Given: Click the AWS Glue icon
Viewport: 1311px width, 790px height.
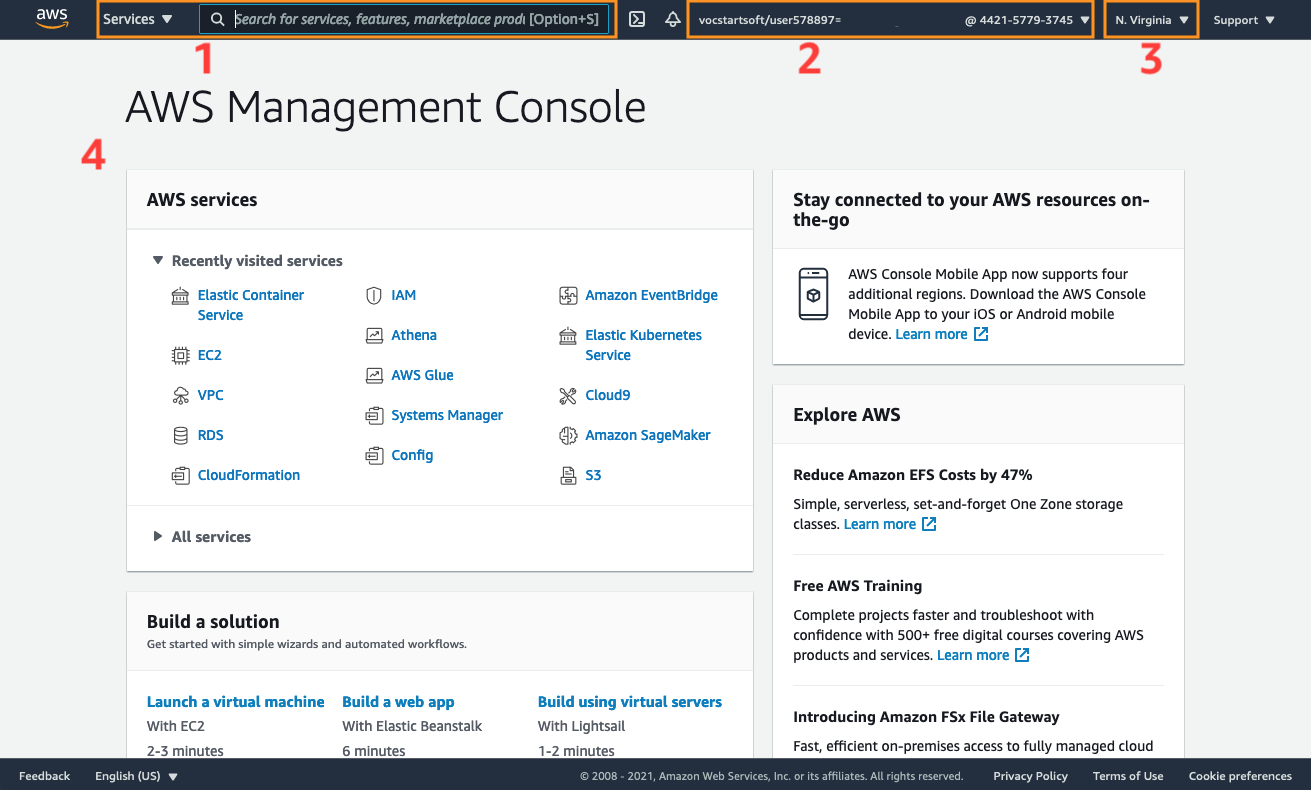Looking at the screenshot, I should [x=374, y=376].
